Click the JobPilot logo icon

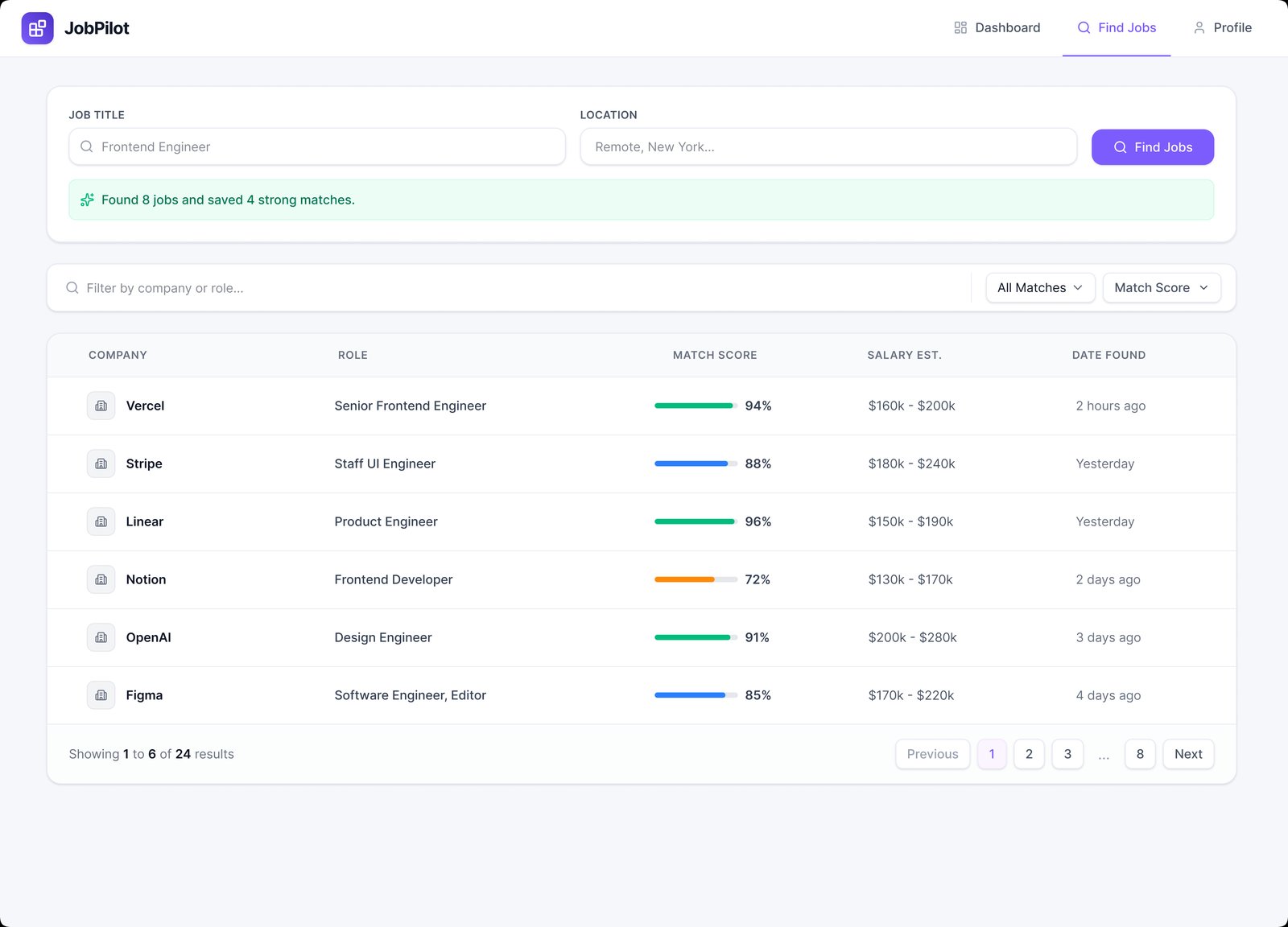coord(37,28)
